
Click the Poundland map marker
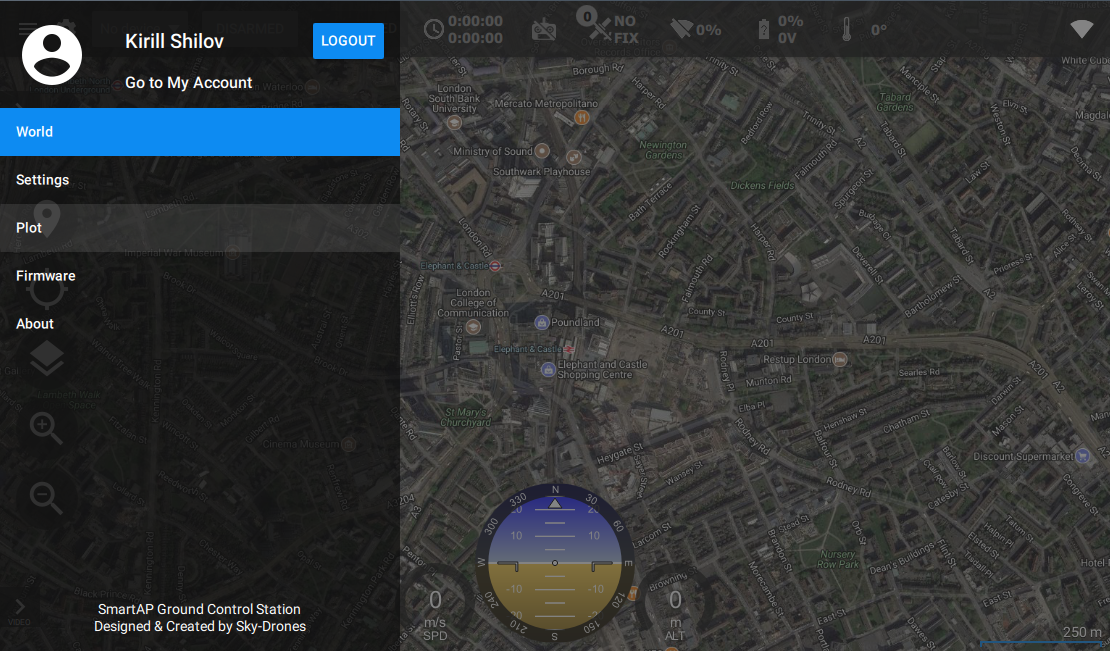pyautogui.click(x=542, y=322)
